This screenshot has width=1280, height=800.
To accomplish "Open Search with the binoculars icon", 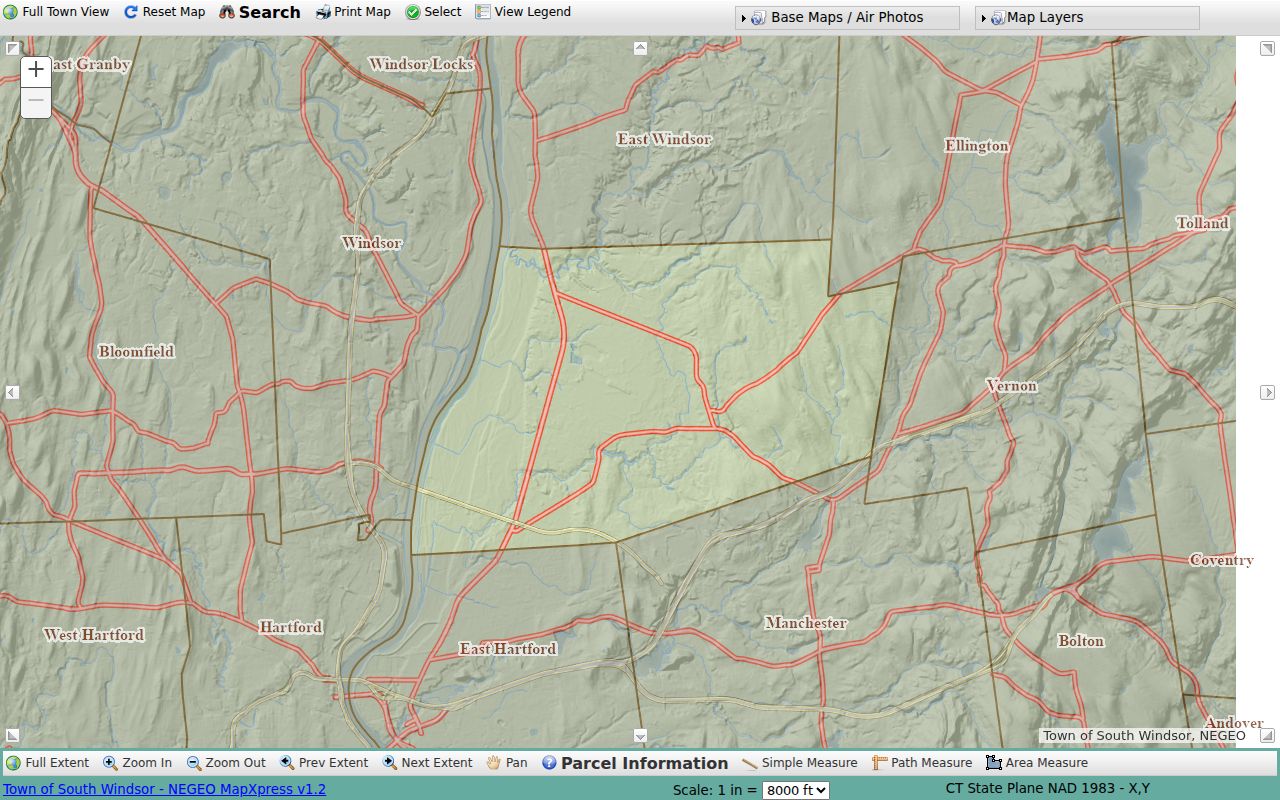I will pyautogui.click(x=227, y=12).
